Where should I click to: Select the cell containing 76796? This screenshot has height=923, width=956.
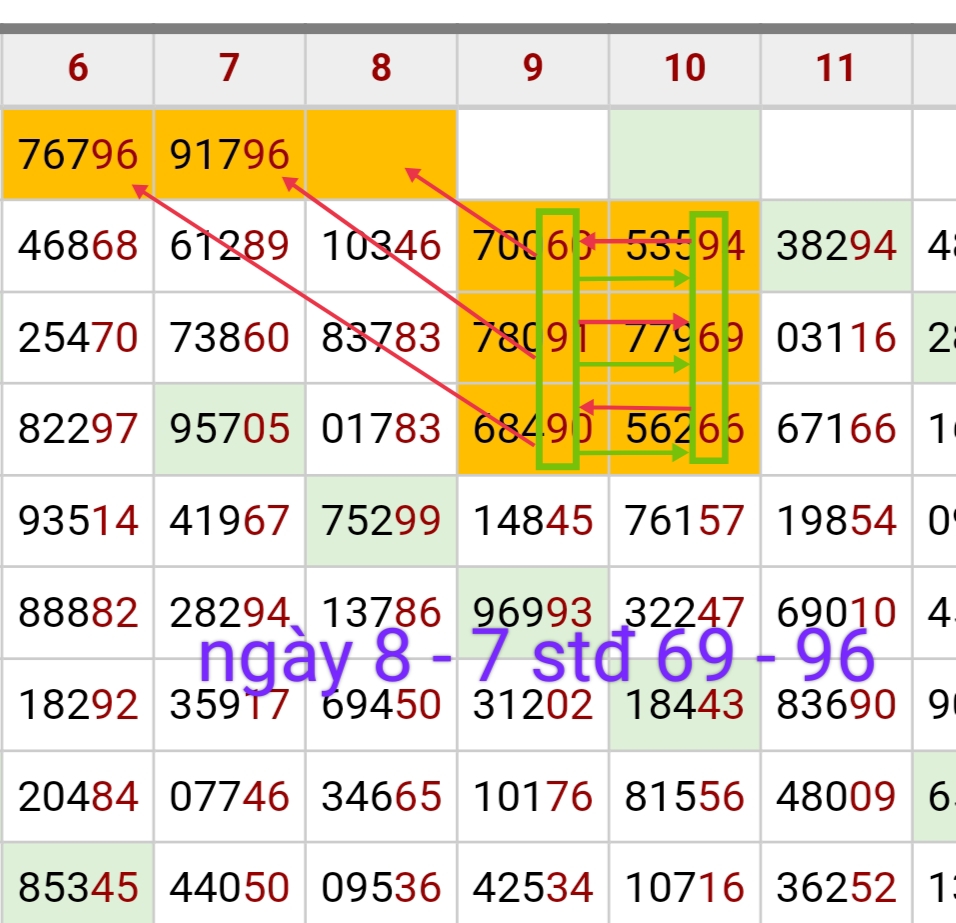tap(78, 155)
